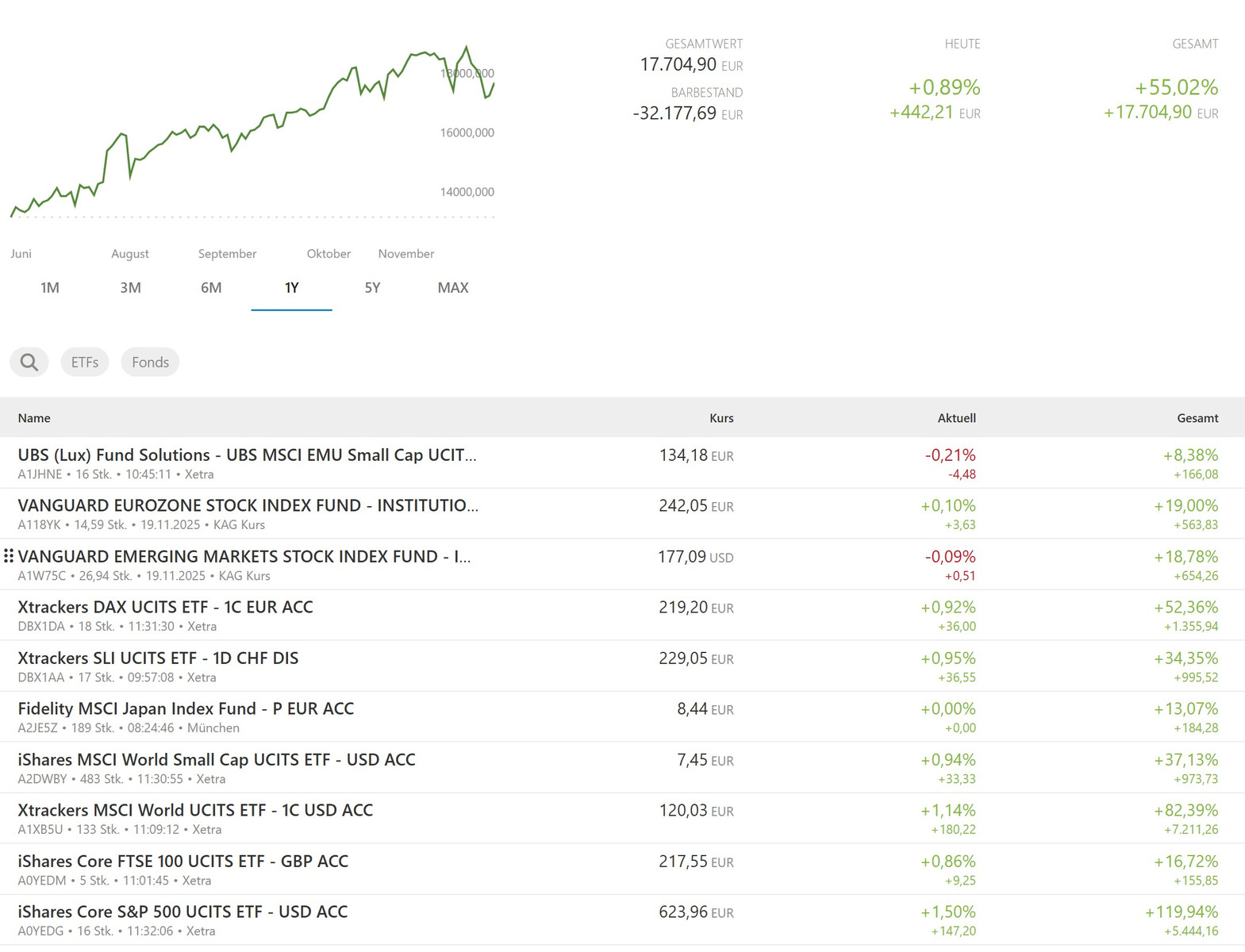Sort table by Name column header
The height and width of the screenshot is (952, 1245).
pyautogui.click(x=34, y=418)
